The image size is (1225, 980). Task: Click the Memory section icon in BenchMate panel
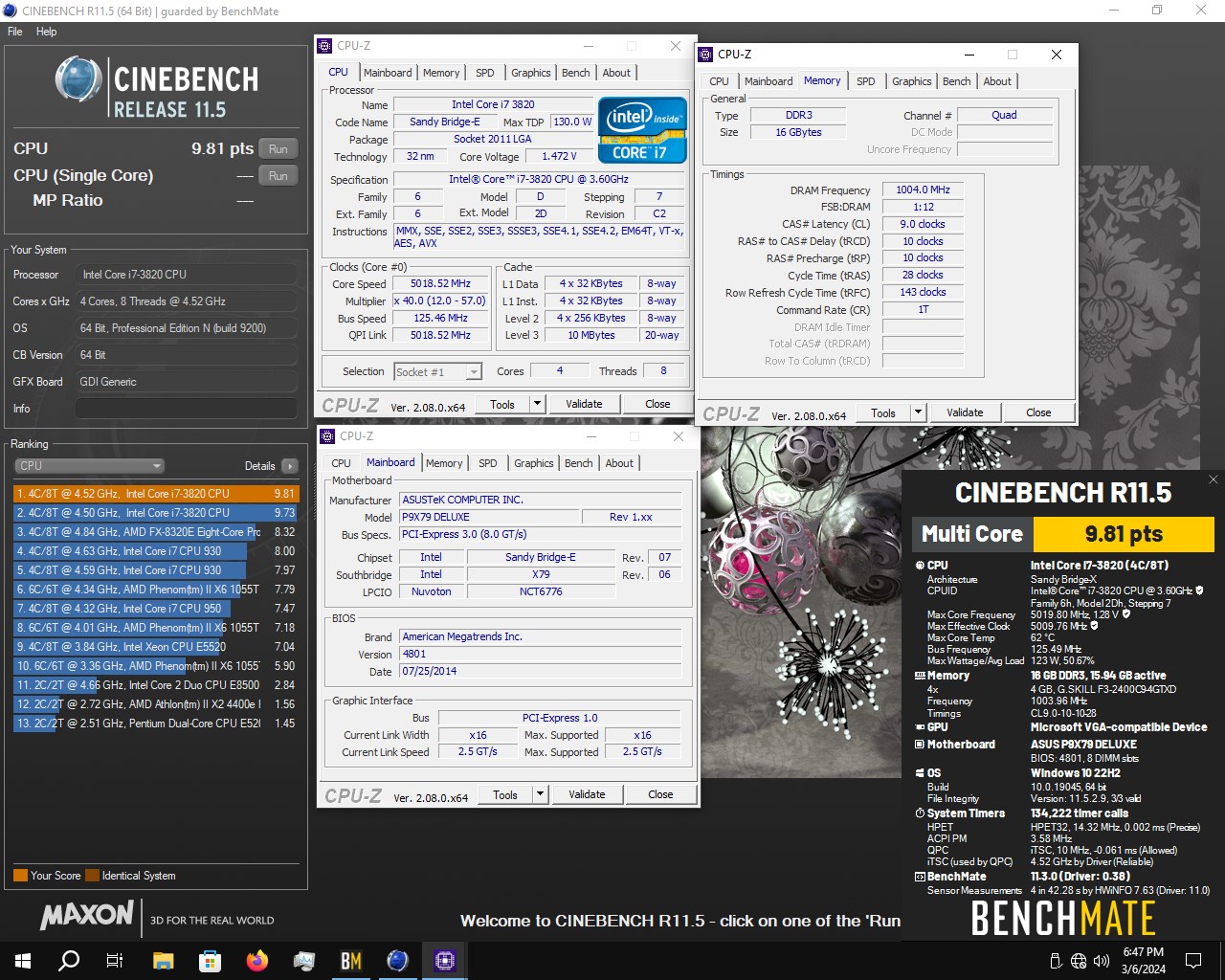(x=920, y=676)
